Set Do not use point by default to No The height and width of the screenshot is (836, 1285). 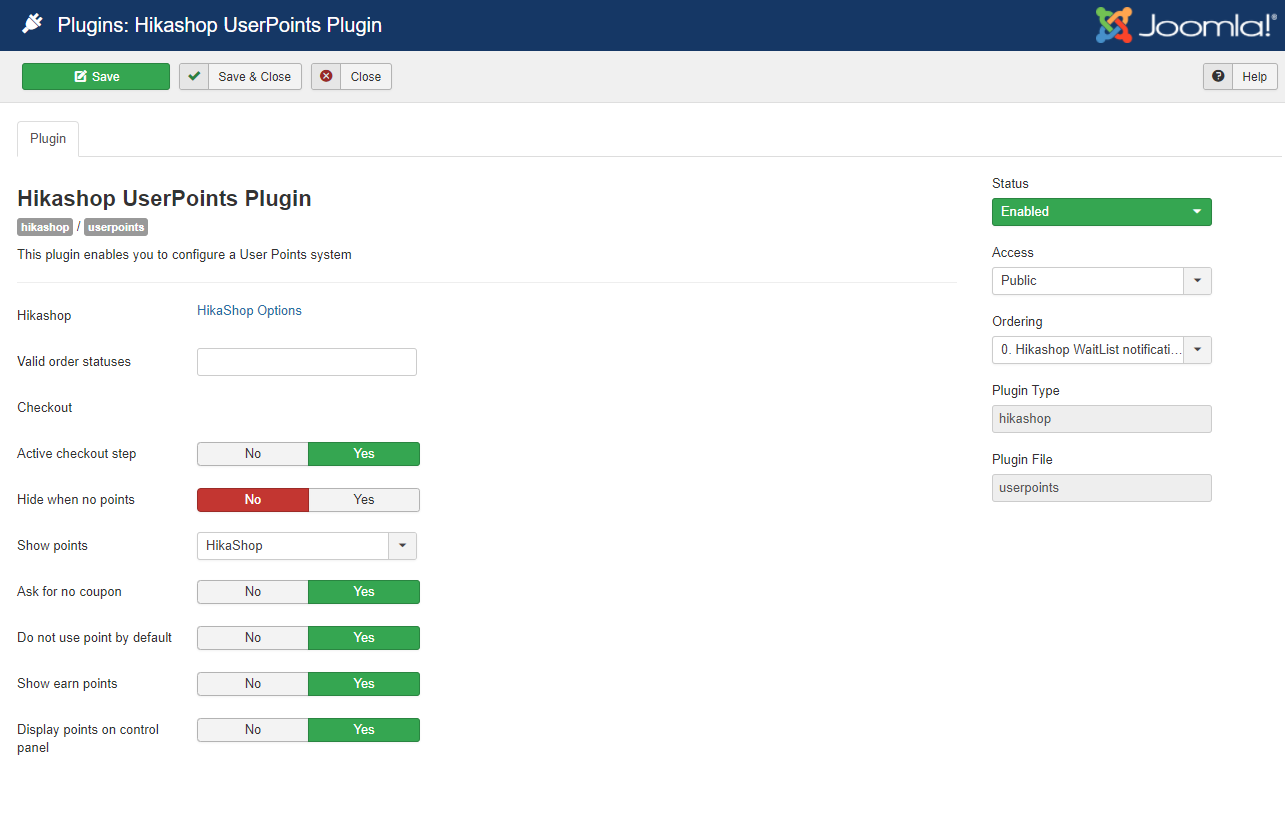pyautogui.click(x=253, y=638)
